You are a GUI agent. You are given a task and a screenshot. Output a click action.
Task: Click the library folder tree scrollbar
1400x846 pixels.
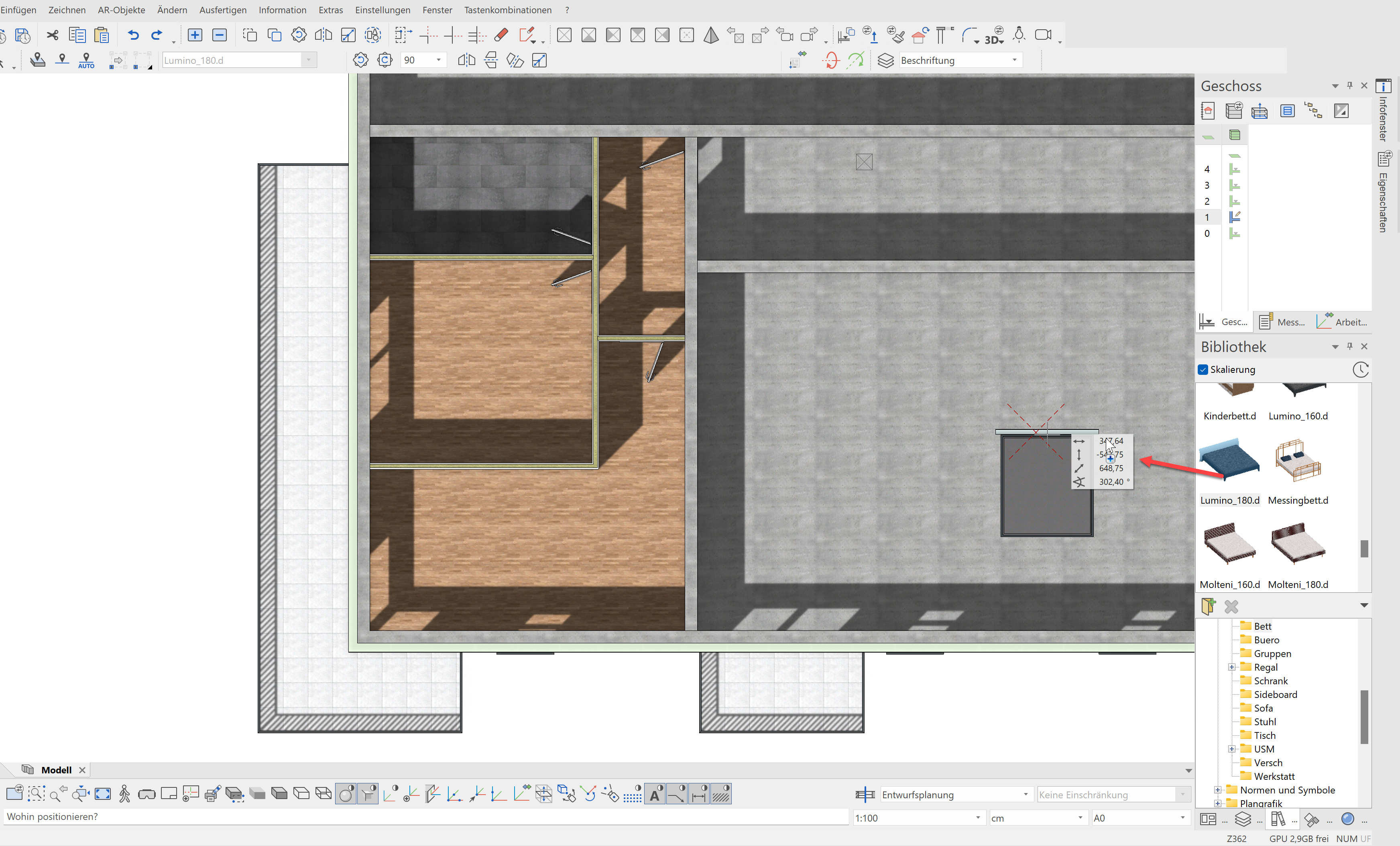1364,717
